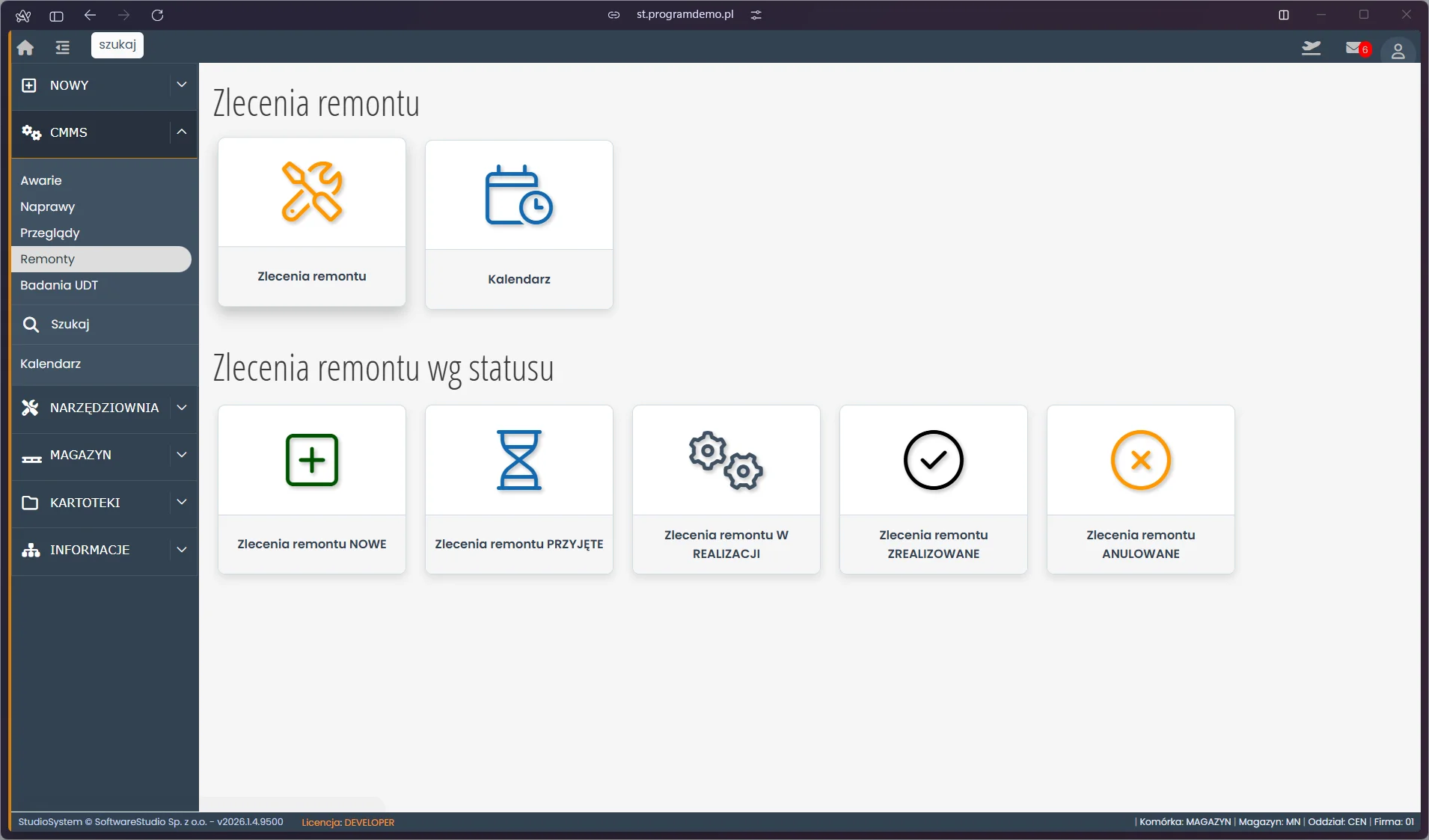This screenshot has width=1429, height=840.
Task: Open Zlecenia remontu ANULOWANE
Action: (1141, 544)
